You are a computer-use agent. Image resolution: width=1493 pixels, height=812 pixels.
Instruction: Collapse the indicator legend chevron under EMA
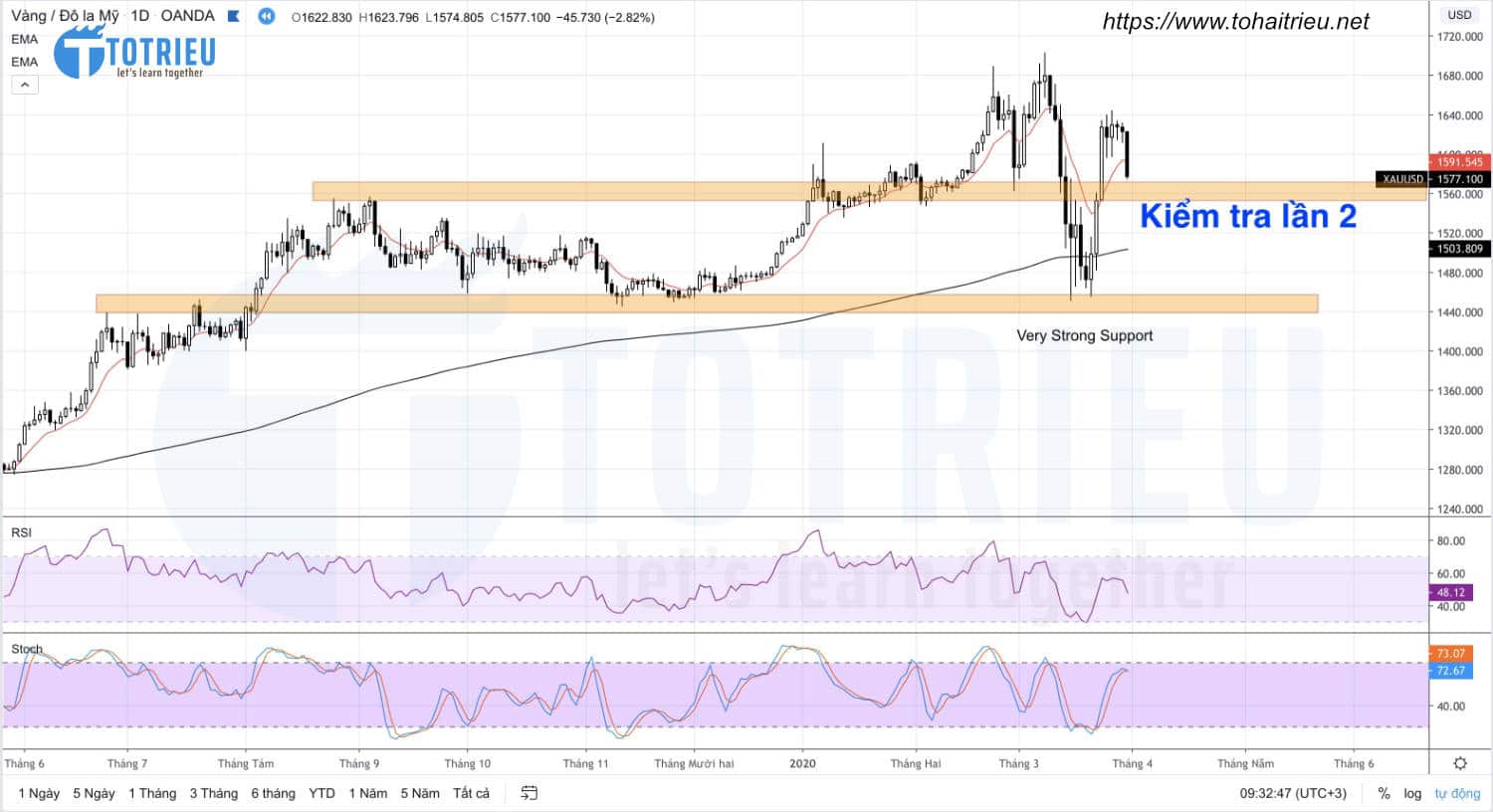(x=25, y=85)
